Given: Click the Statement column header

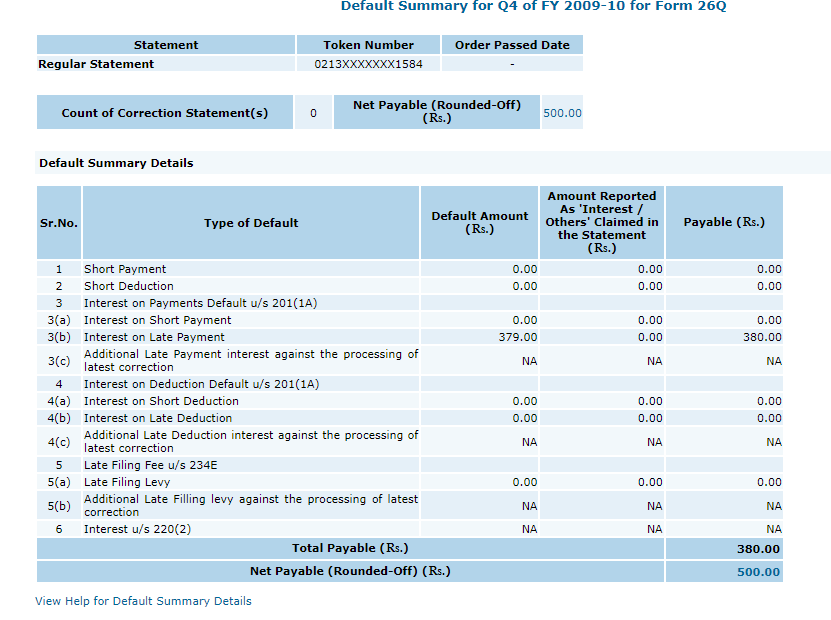Looking at the screenshot, I should coord(166,45).
